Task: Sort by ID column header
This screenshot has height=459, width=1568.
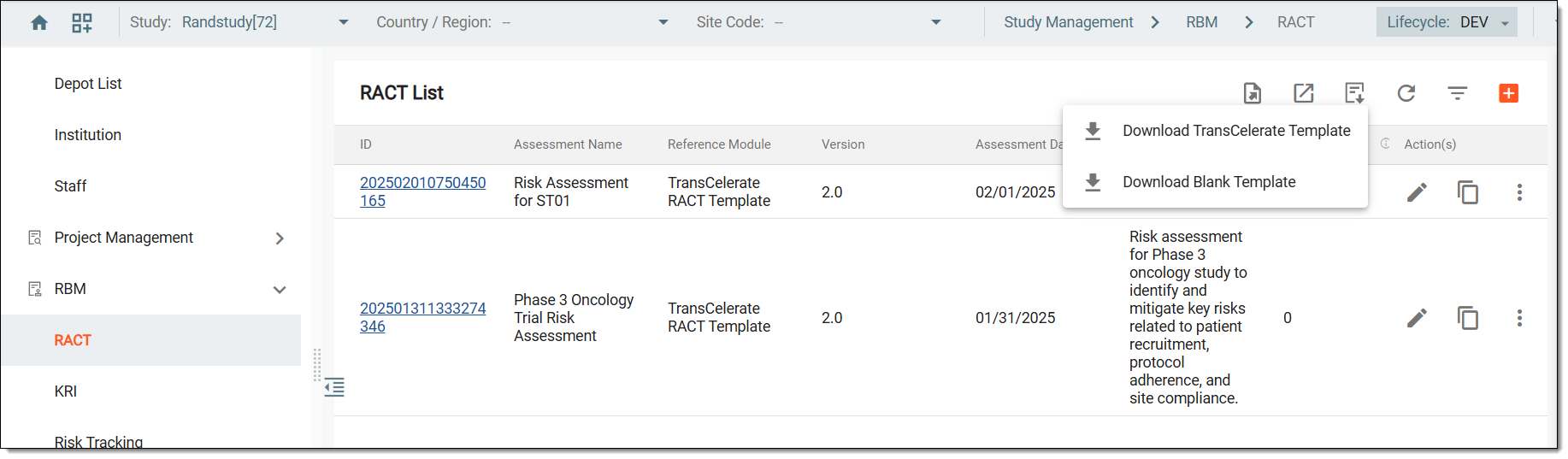Action: 366,144
